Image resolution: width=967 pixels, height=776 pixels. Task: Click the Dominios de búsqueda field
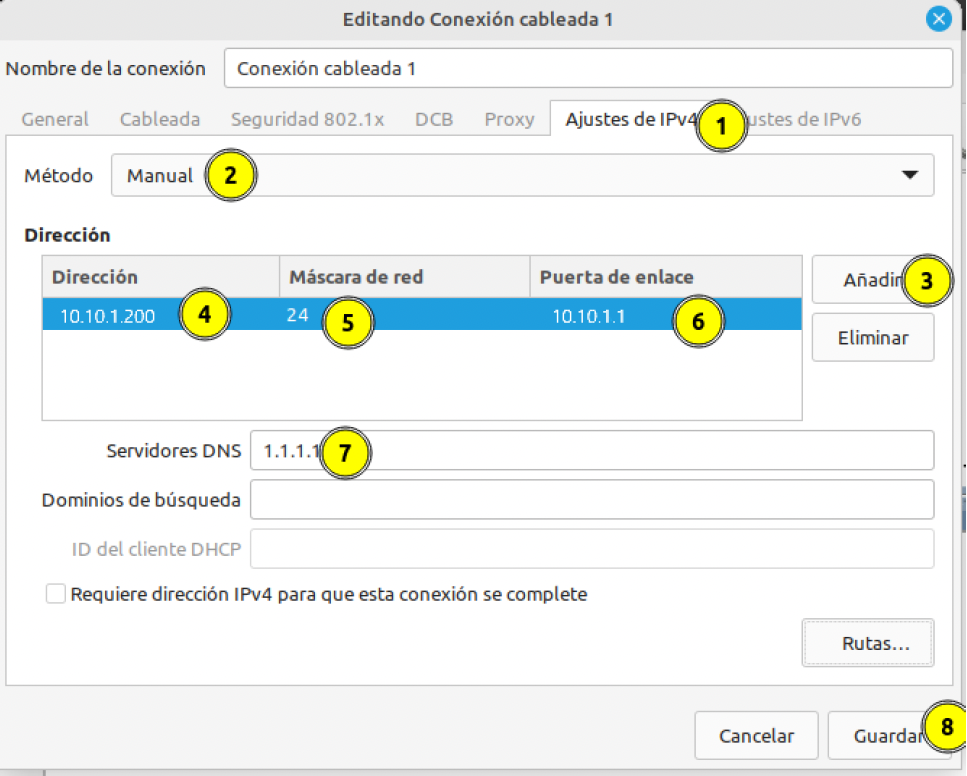click(x=595, y=499)
